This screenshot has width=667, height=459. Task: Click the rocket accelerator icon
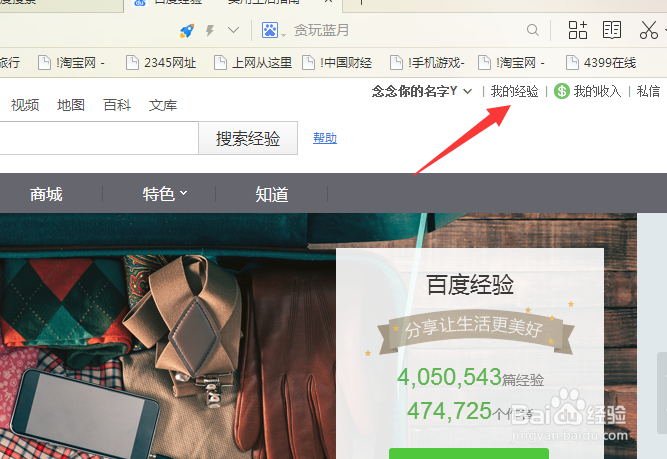[187, 30]
